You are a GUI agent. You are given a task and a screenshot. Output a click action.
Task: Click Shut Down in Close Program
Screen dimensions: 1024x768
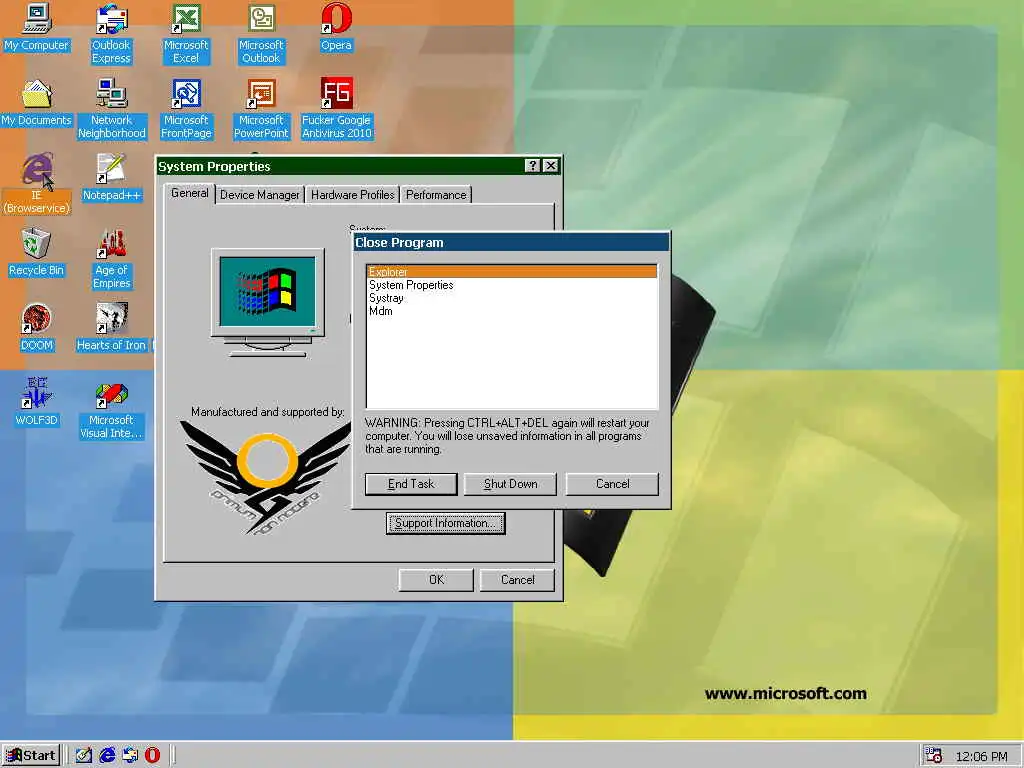click(510, 484)
